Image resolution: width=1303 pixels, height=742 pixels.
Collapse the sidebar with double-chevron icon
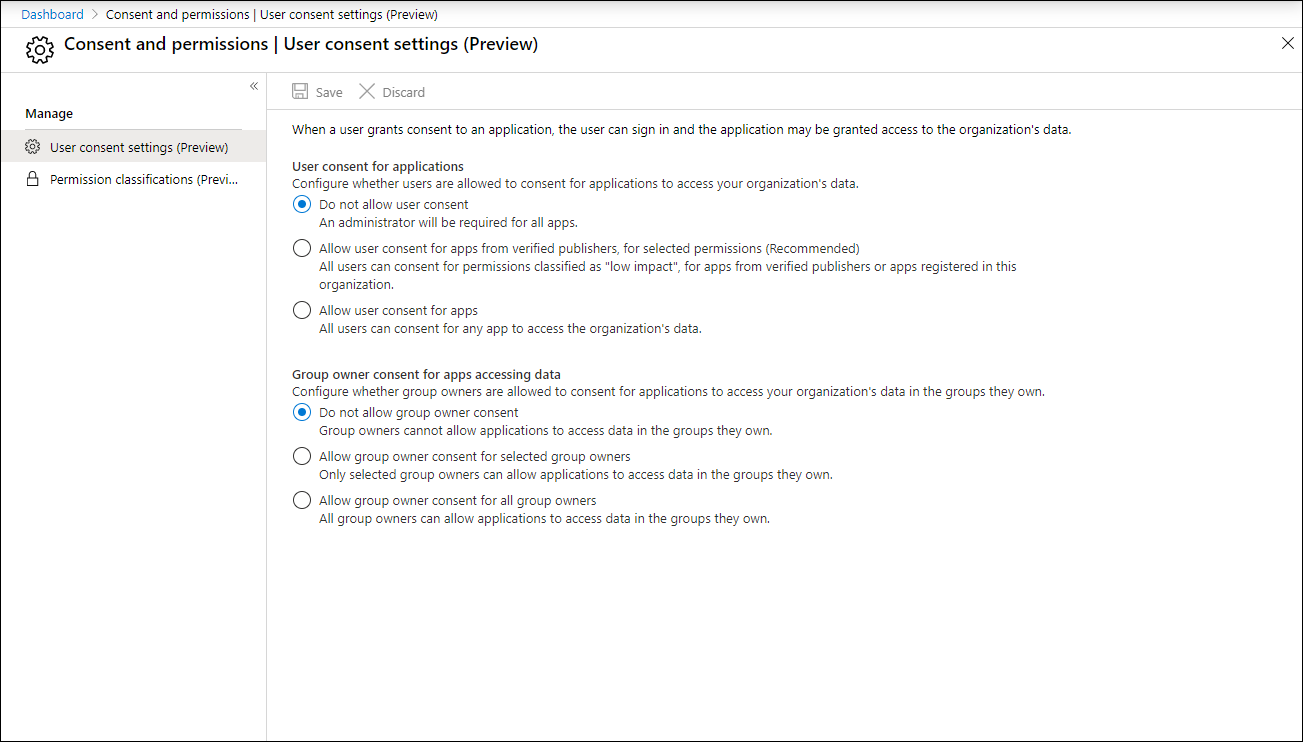coord(254,86)
